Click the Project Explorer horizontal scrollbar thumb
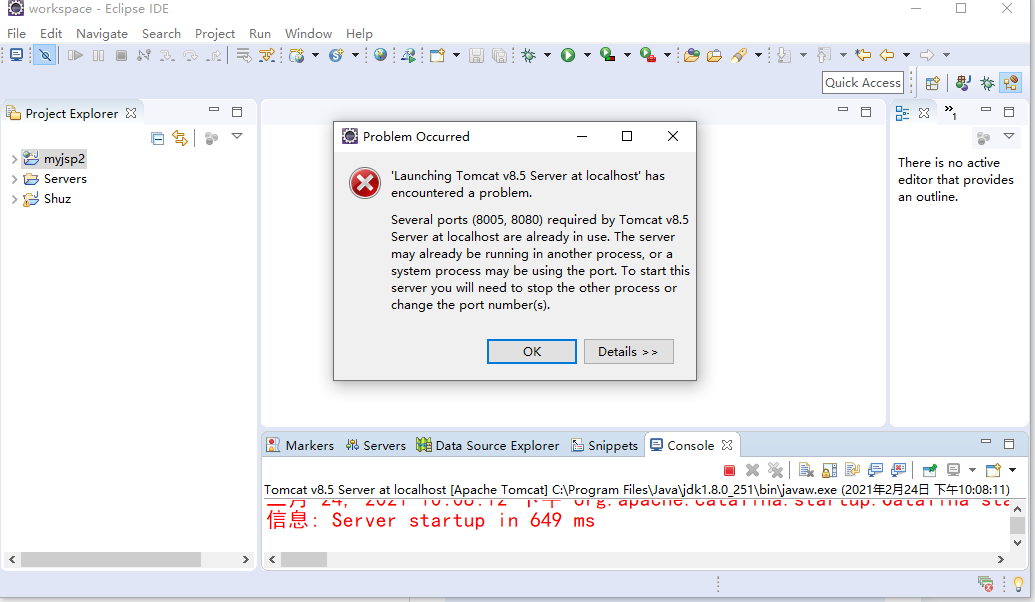This screenshot has width=1035, height=602. [x=111, y=559]
